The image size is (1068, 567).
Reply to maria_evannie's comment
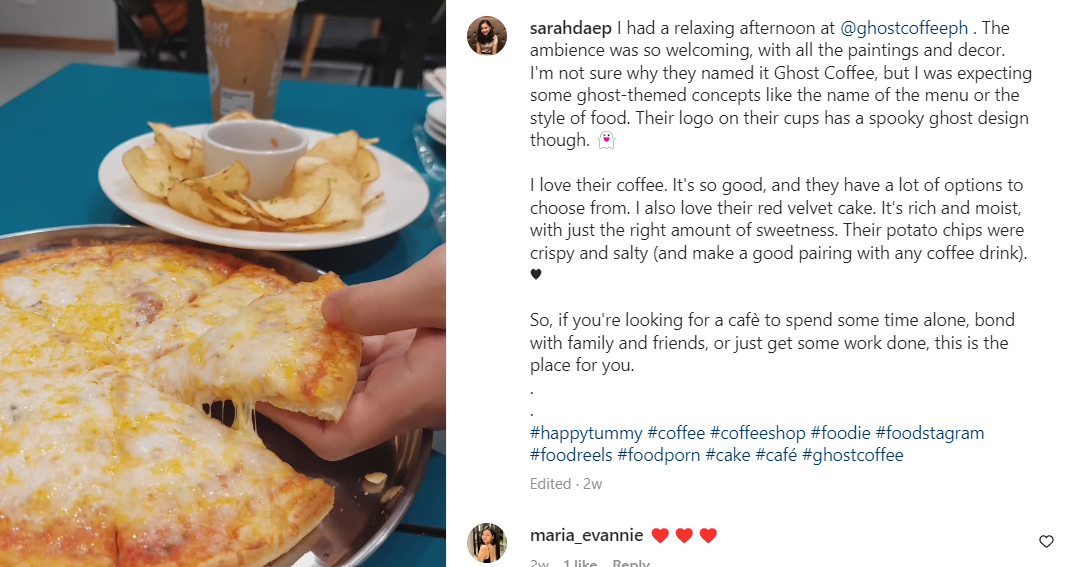[631, 563]
